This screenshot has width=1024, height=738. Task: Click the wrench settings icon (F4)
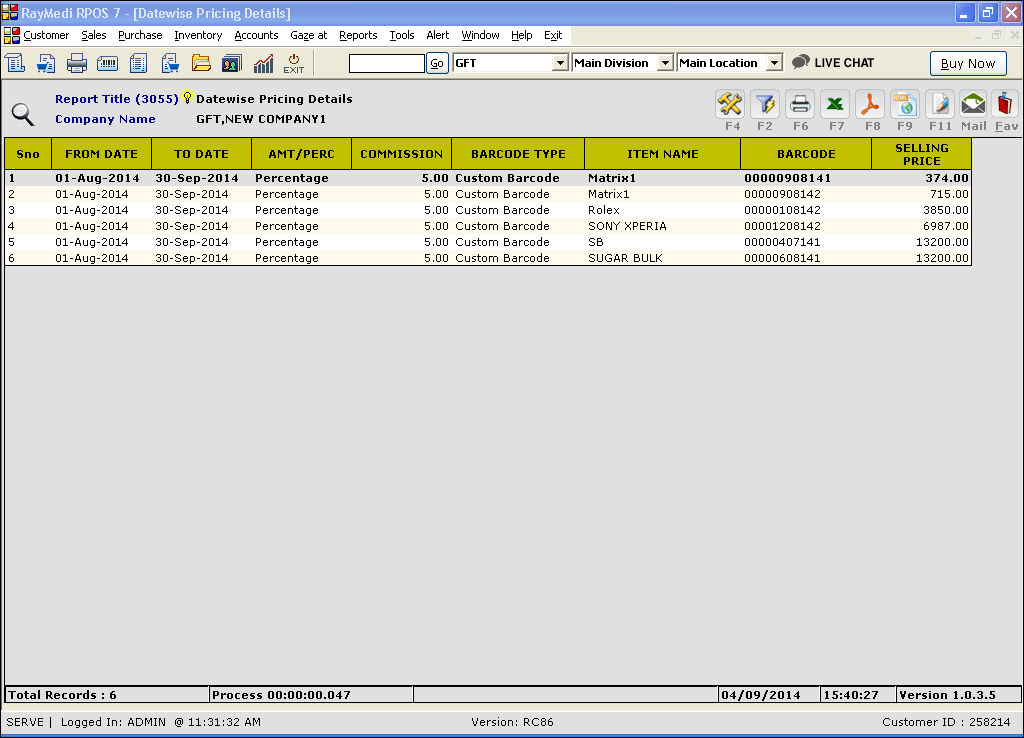click(x=731, y=104)
